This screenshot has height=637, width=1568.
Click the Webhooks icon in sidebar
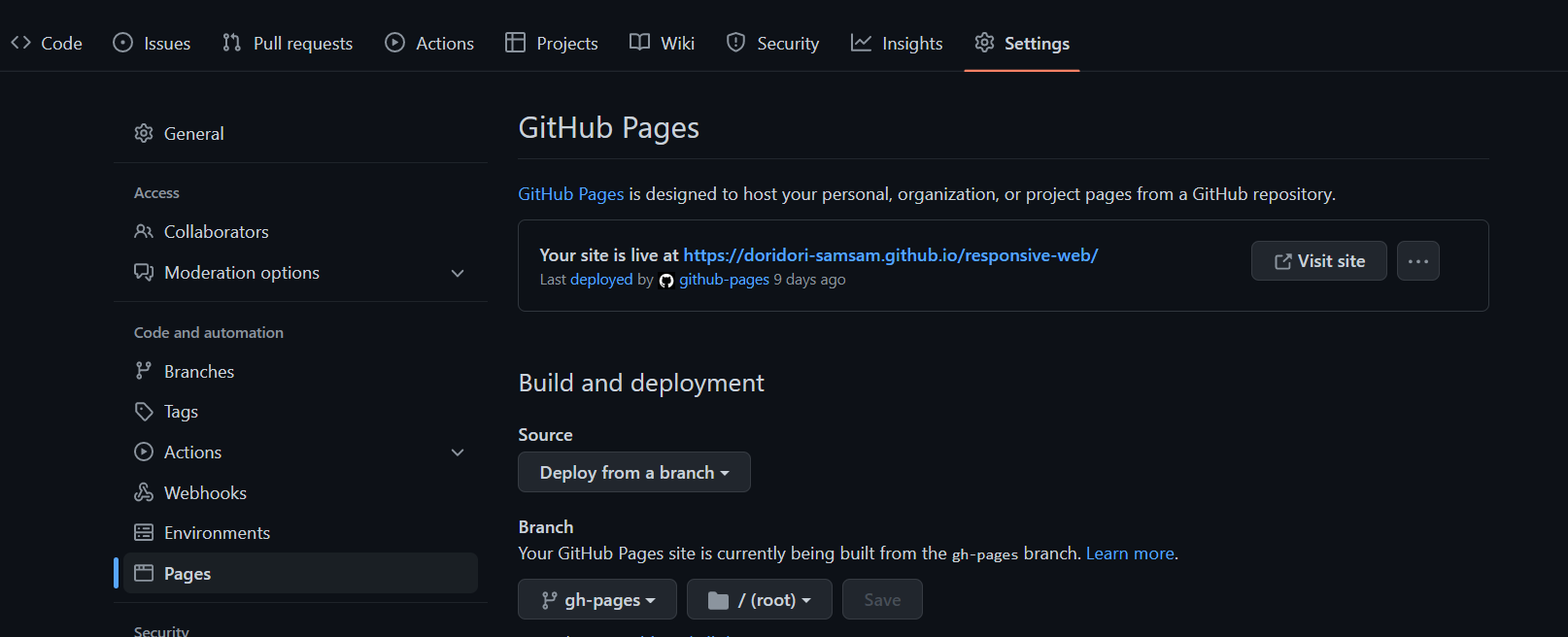point(144,492)
